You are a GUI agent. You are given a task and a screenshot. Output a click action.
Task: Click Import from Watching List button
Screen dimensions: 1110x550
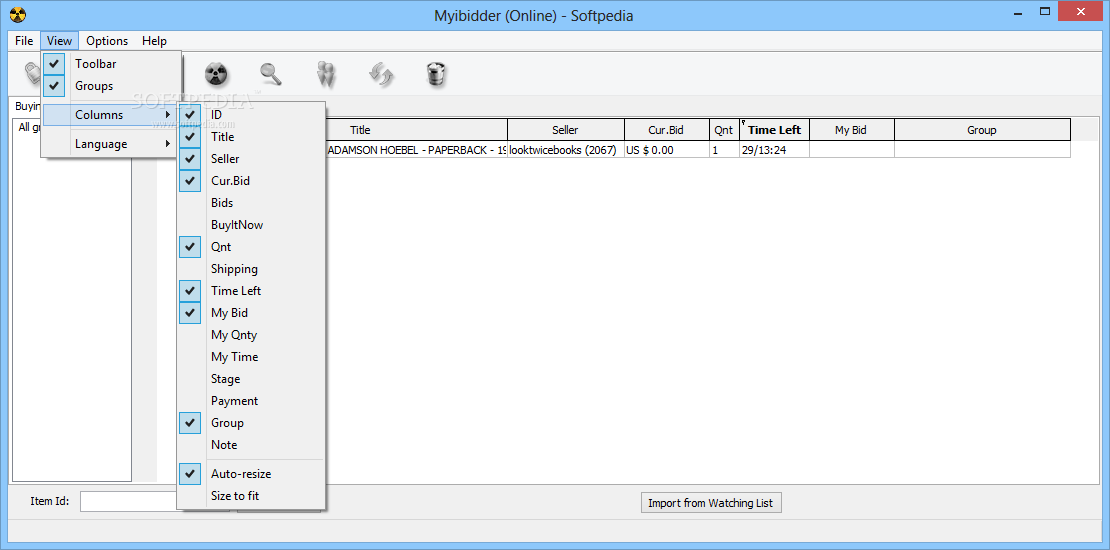711,503
